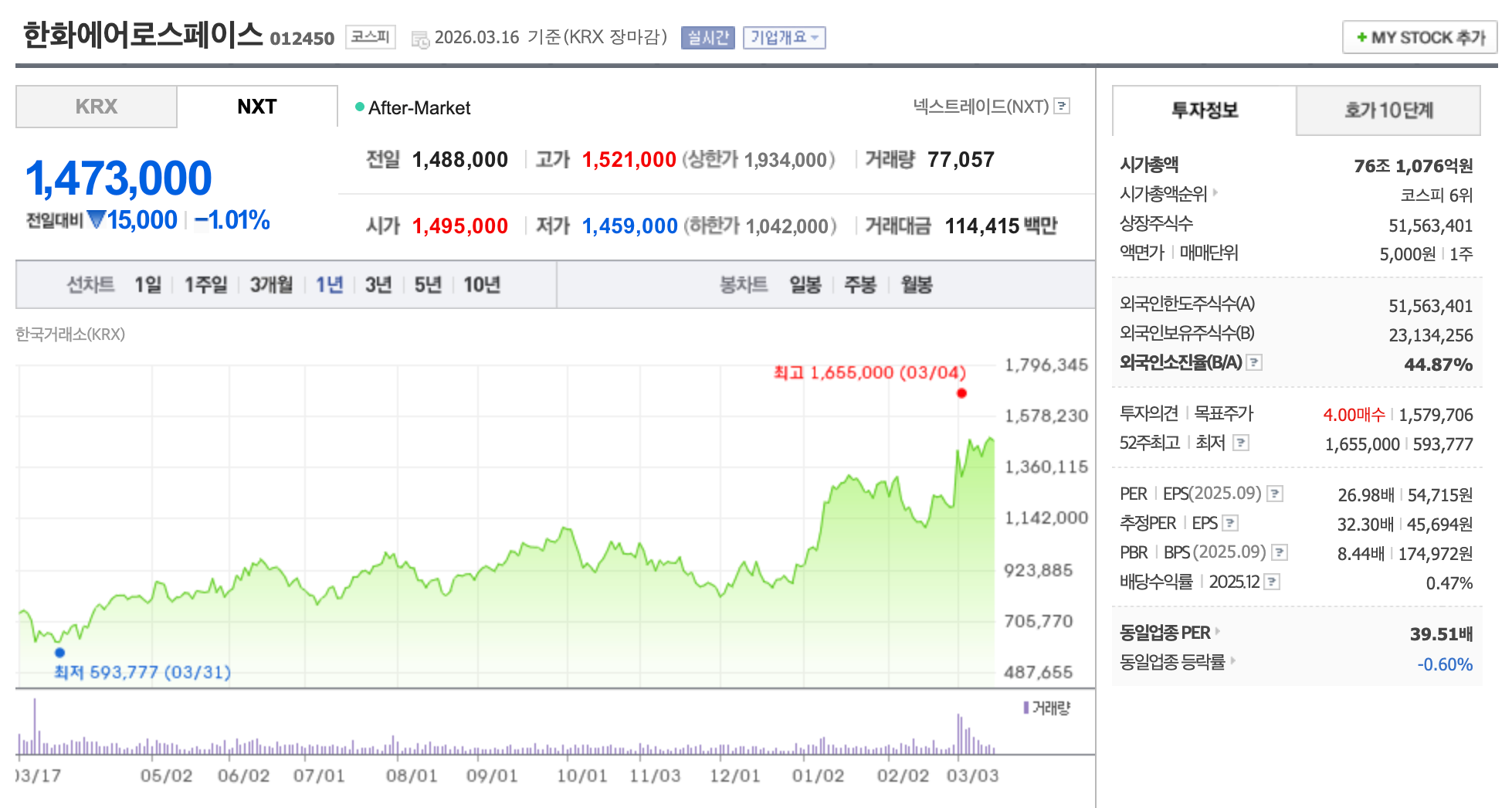Open the help icon next to 52주최고 최저
Screen dimensions: 1512x808
[1241, 443]
